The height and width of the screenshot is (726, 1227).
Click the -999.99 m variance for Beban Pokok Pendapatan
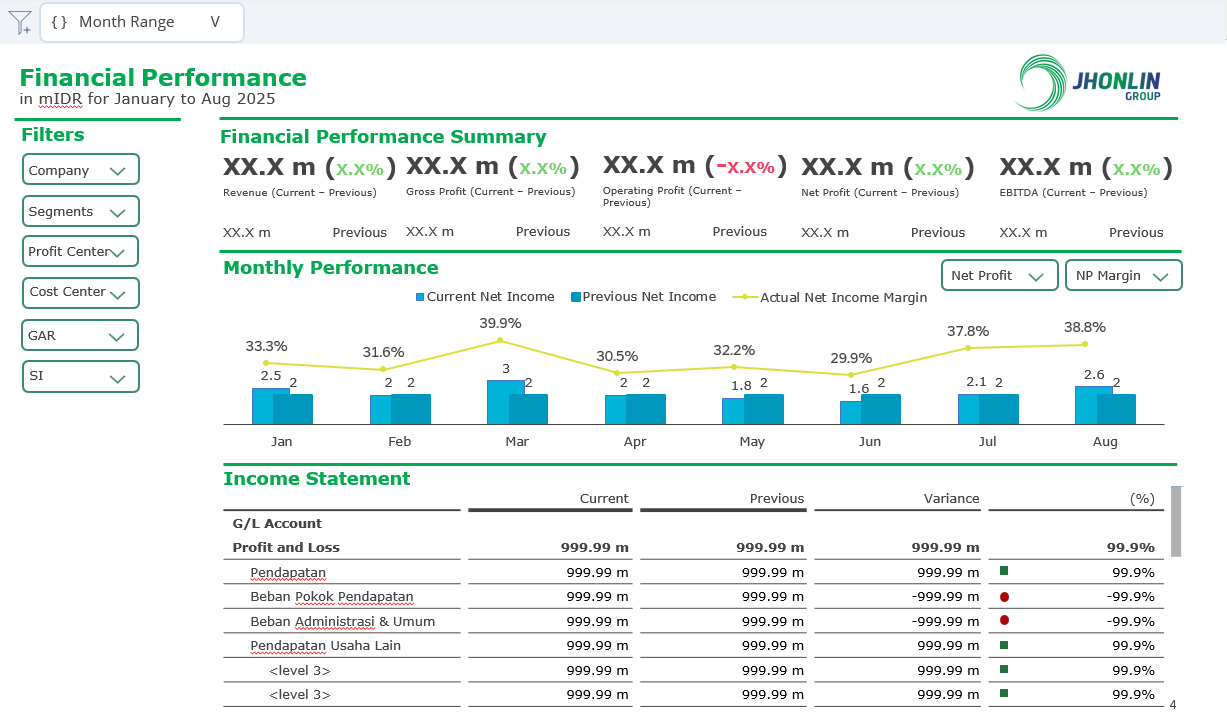tap(945, 596)
